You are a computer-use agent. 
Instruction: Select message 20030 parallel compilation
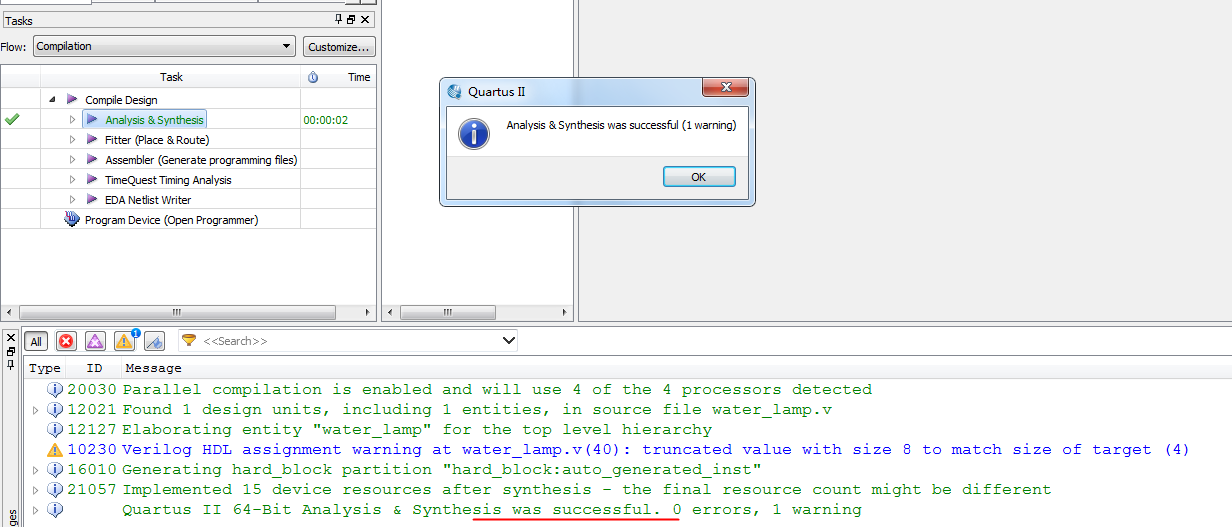pyautogui.click(x=497, y=390)
